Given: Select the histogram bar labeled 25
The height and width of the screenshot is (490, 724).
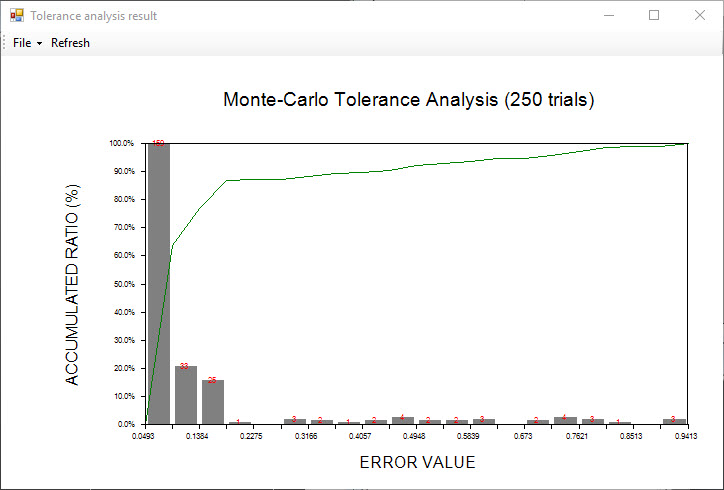Looking at the screenshot, I should click(x=212, y=402).
